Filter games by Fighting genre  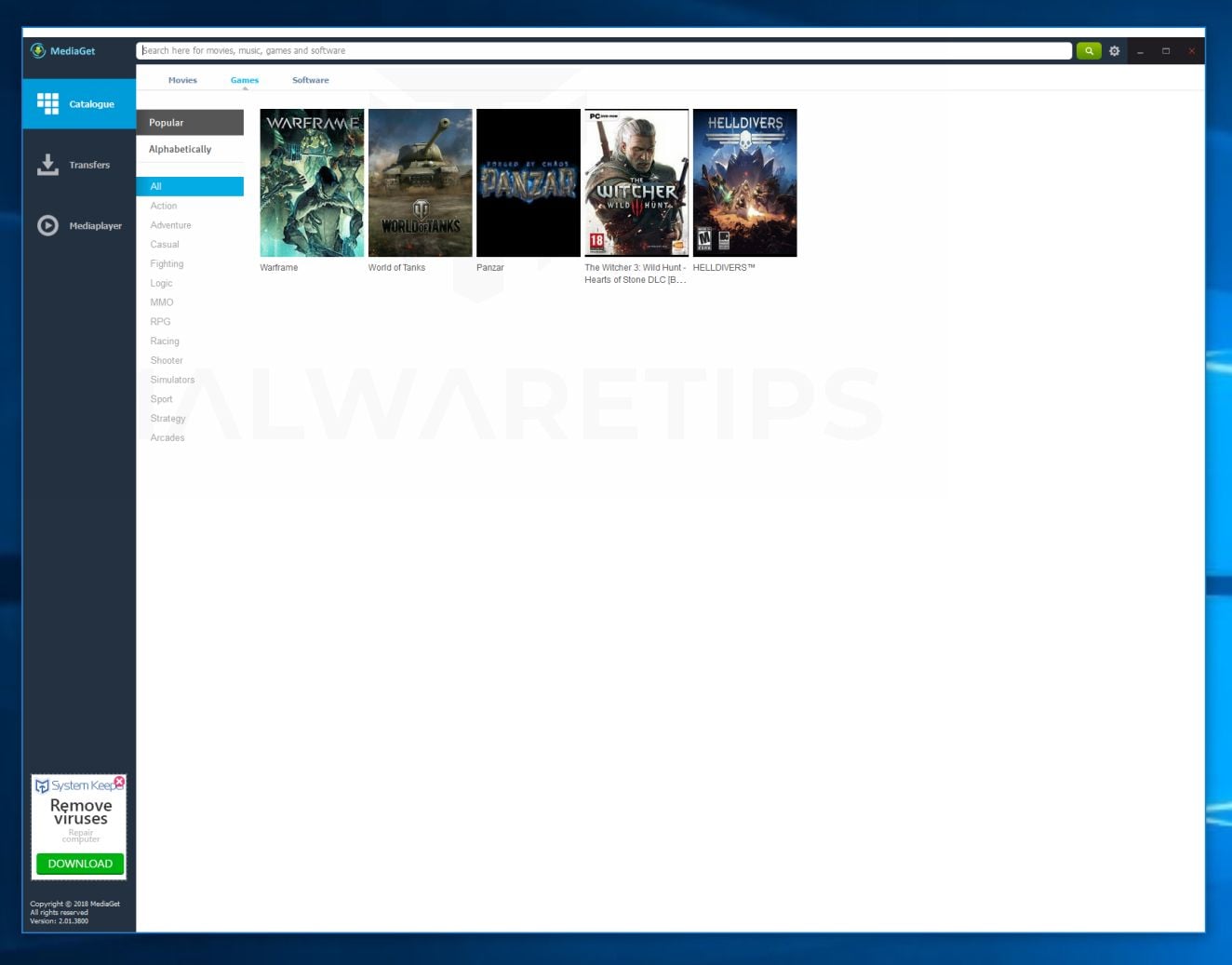[167, 264]
